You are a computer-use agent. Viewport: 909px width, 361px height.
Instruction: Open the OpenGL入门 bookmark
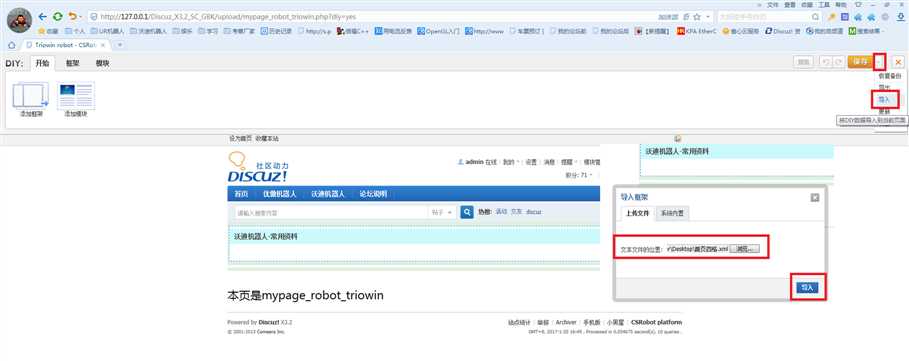[438, 31]
